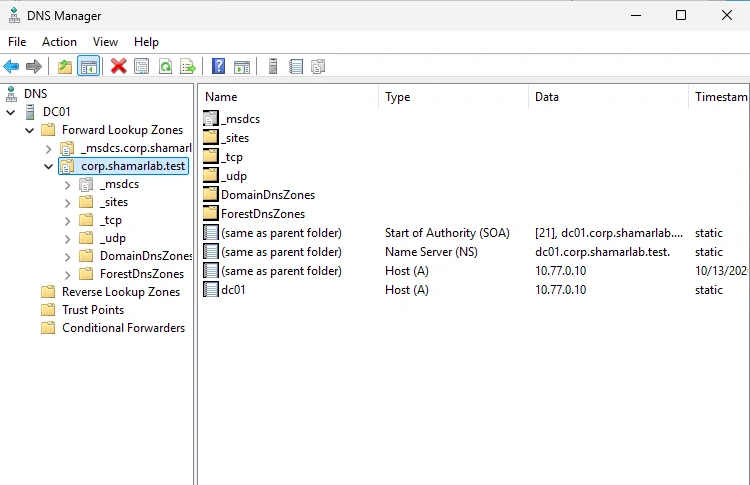Image resolution: width=750 pixels, height=485 pixels.
Task: Select Reverse Lookup Zones folder
Action: [x=121, y=292]
